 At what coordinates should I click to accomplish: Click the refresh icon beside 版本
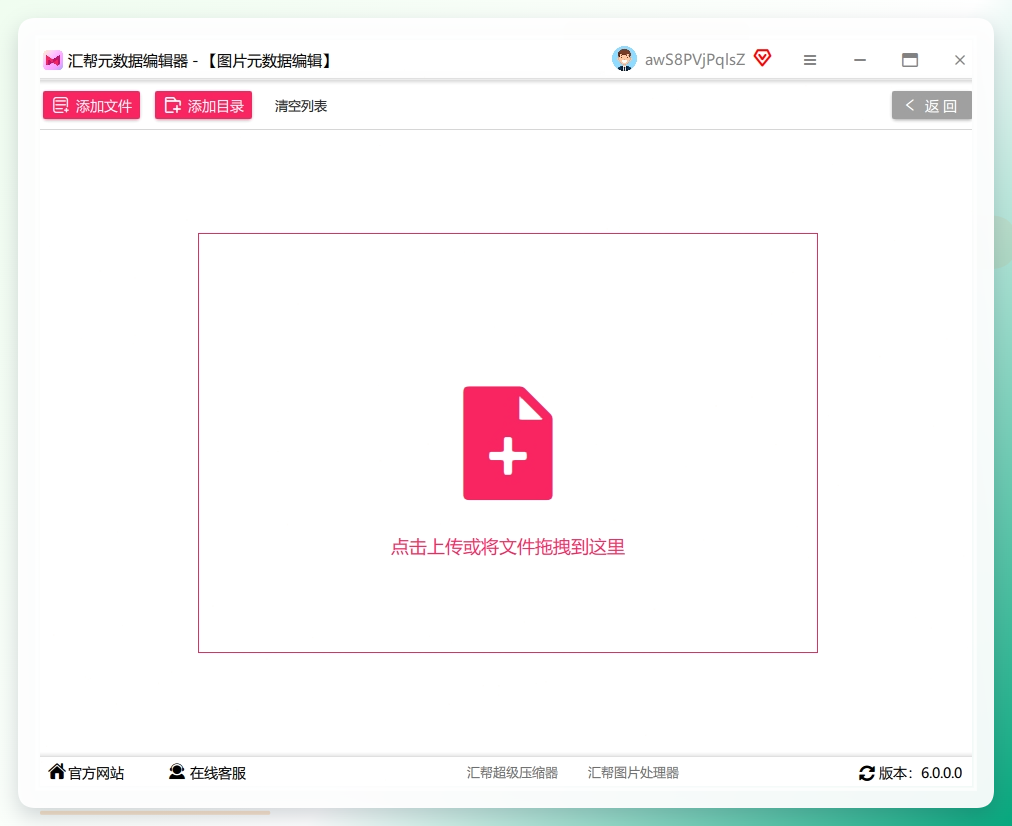point(867,773)
